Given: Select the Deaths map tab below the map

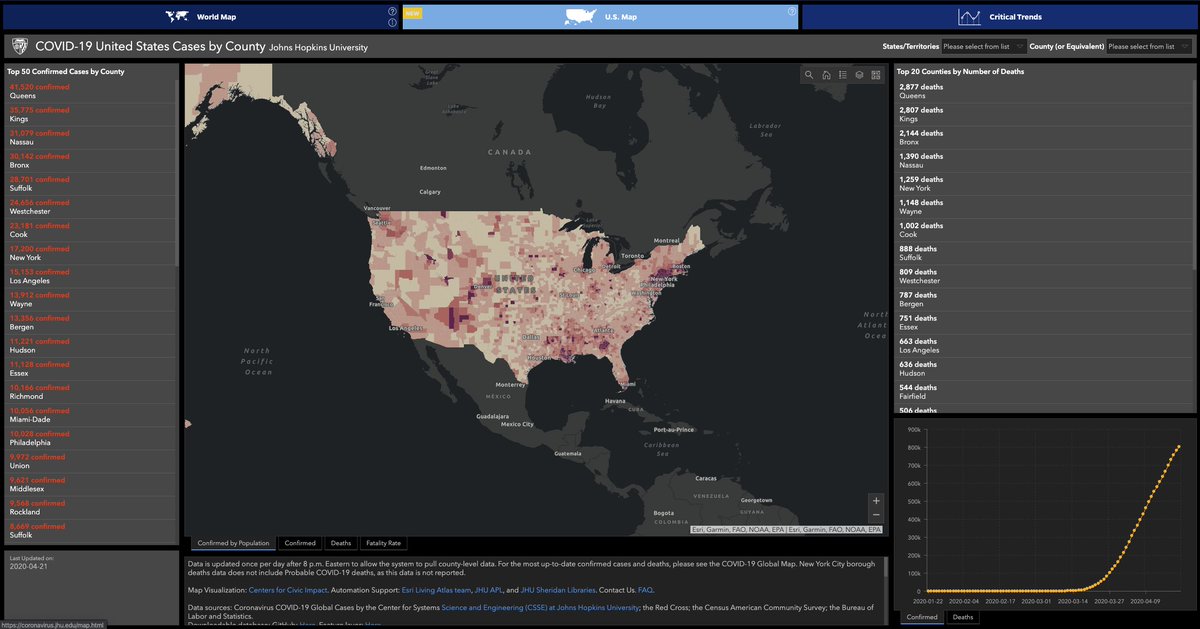Looking at the screenshot, I should click(x=341, y=543).
